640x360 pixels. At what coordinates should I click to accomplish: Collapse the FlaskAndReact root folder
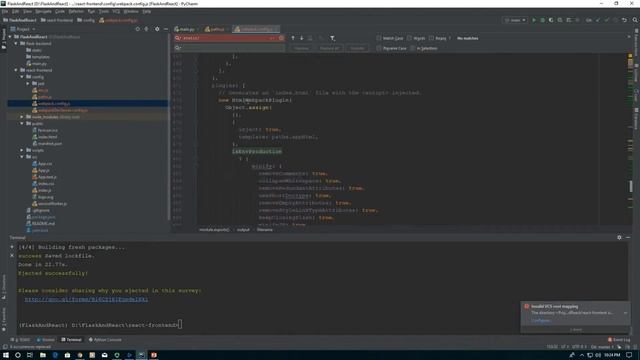point(11,37)
